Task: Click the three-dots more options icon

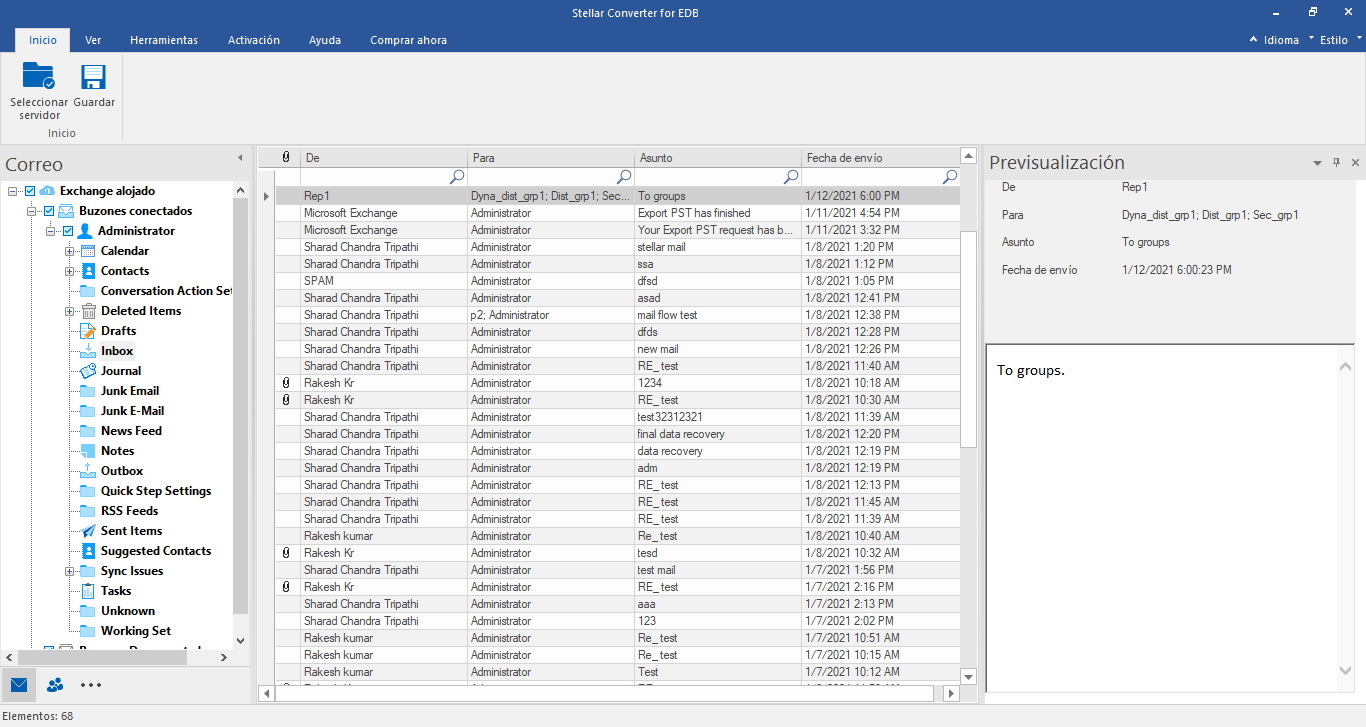Action: click(91, 685)
